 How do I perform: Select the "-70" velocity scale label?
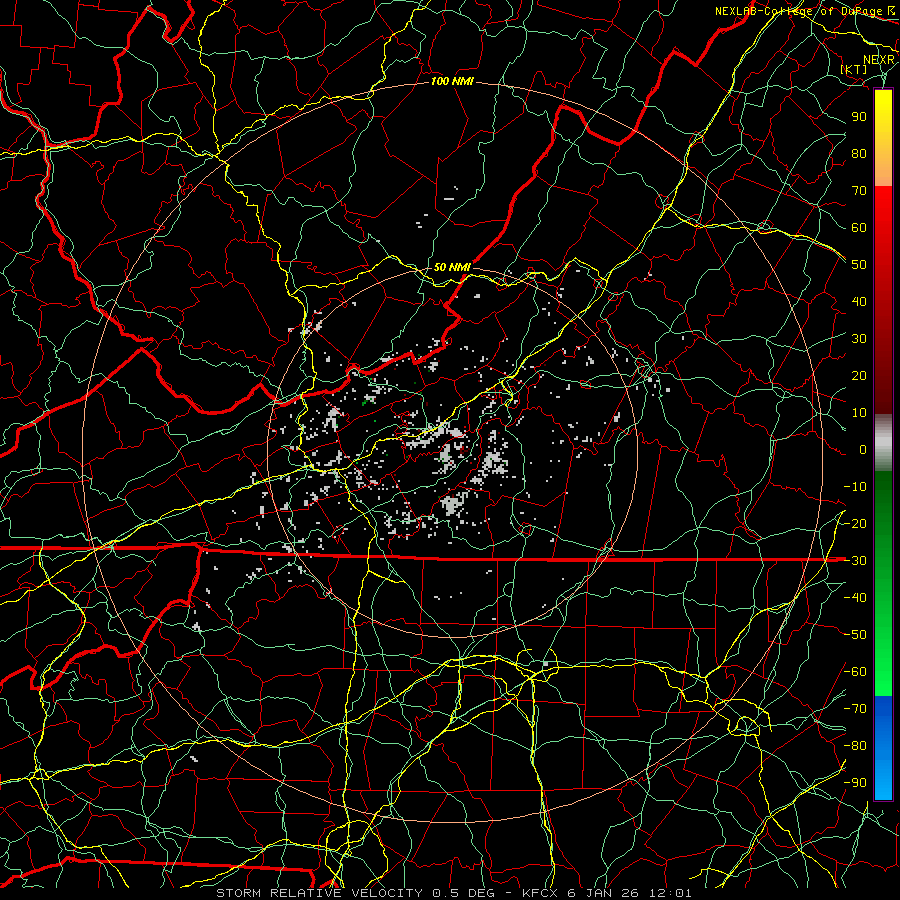click(855, 709)
